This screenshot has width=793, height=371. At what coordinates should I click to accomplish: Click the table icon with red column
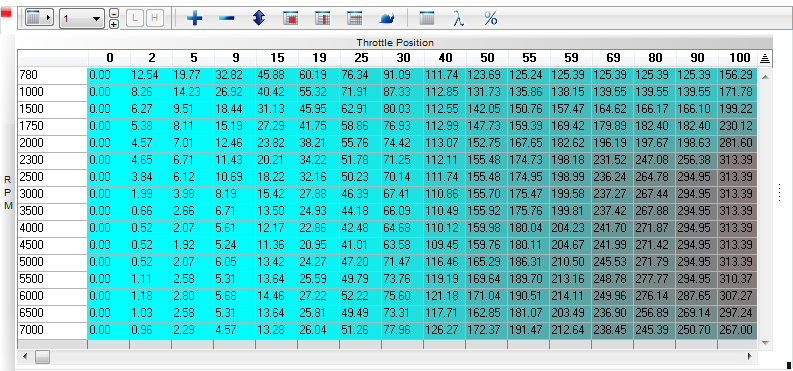click(322, 19)
